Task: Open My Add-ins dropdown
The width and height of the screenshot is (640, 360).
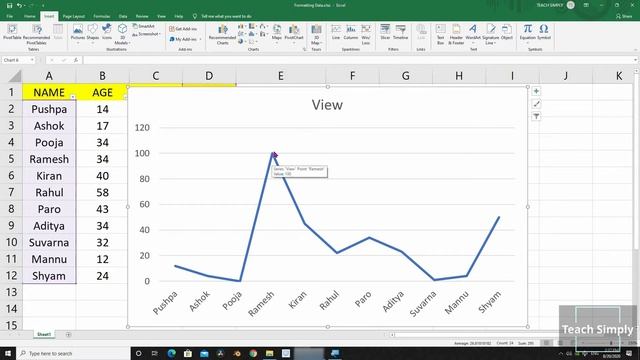Action: click(185, 39)
